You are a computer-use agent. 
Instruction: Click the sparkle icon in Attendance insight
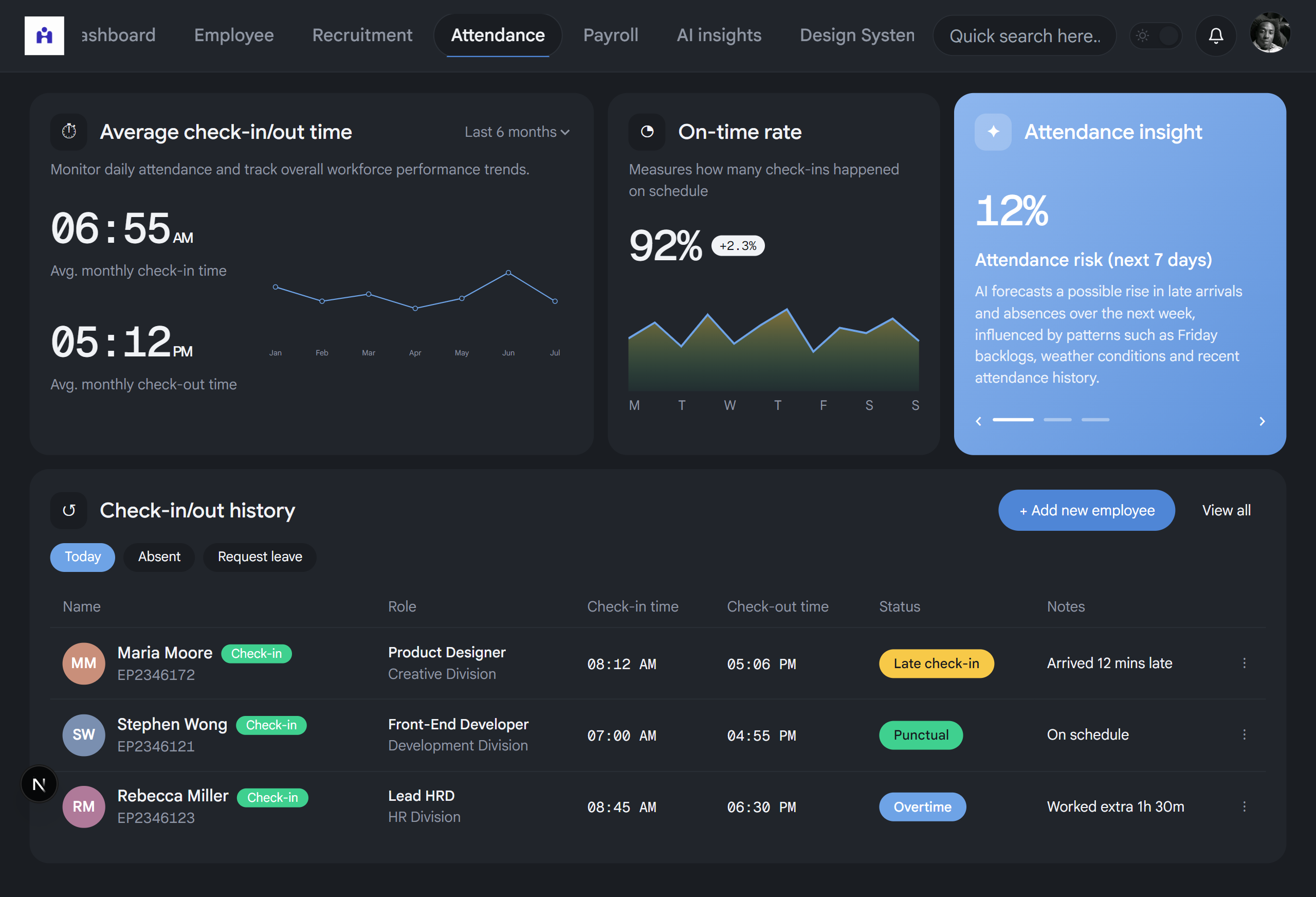click(993, 132)
